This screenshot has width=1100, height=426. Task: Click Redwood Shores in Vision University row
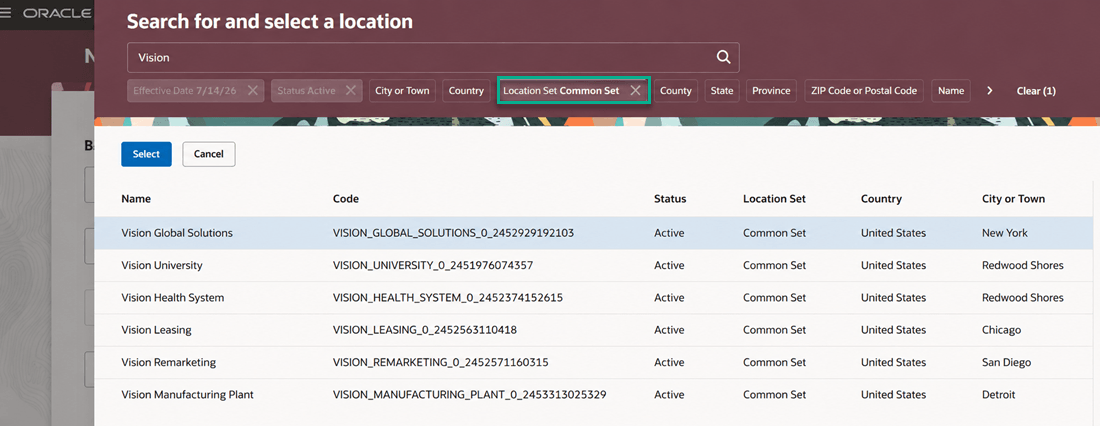pyautogui.click(x=1023, y=265)
